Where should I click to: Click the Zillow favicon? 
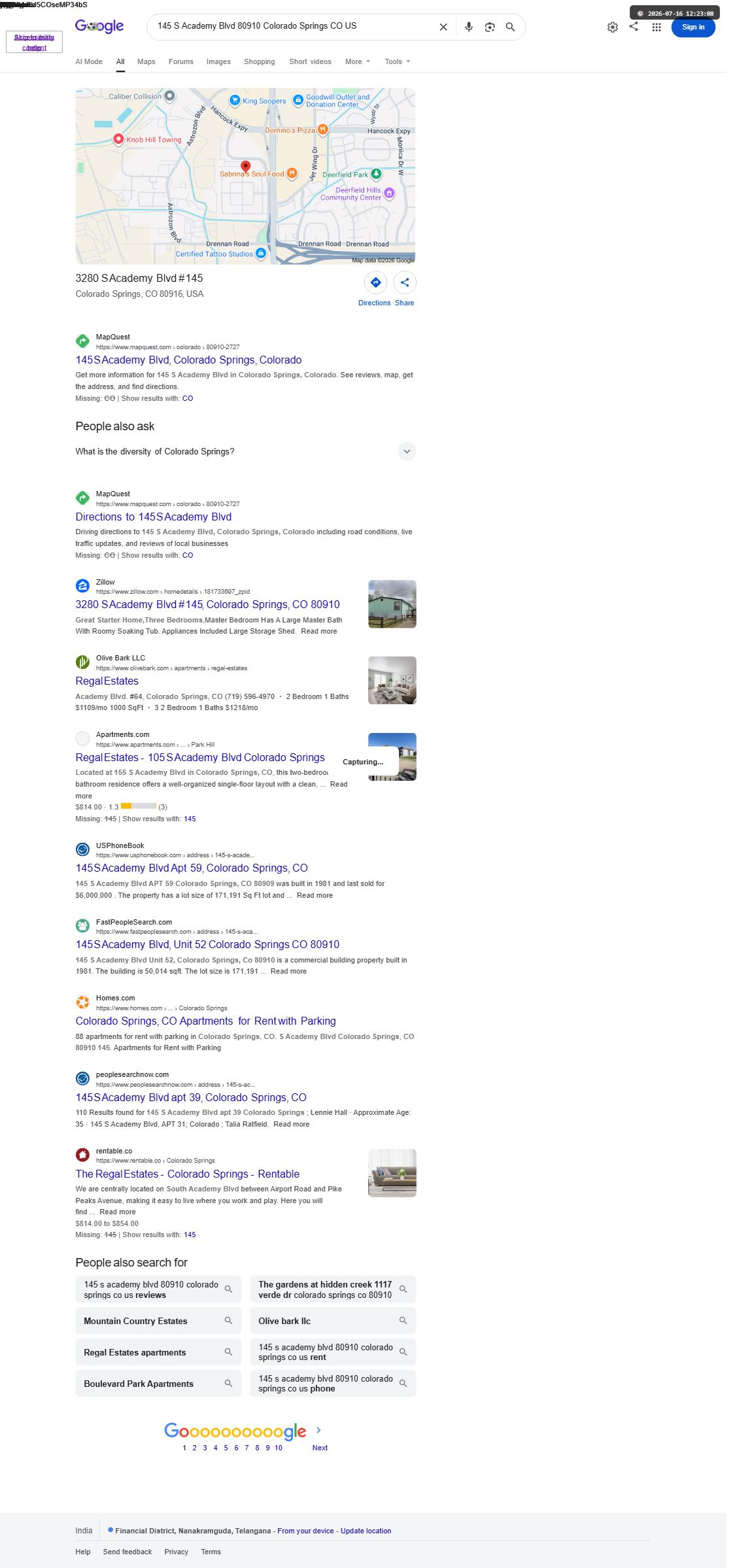(83, 586)
